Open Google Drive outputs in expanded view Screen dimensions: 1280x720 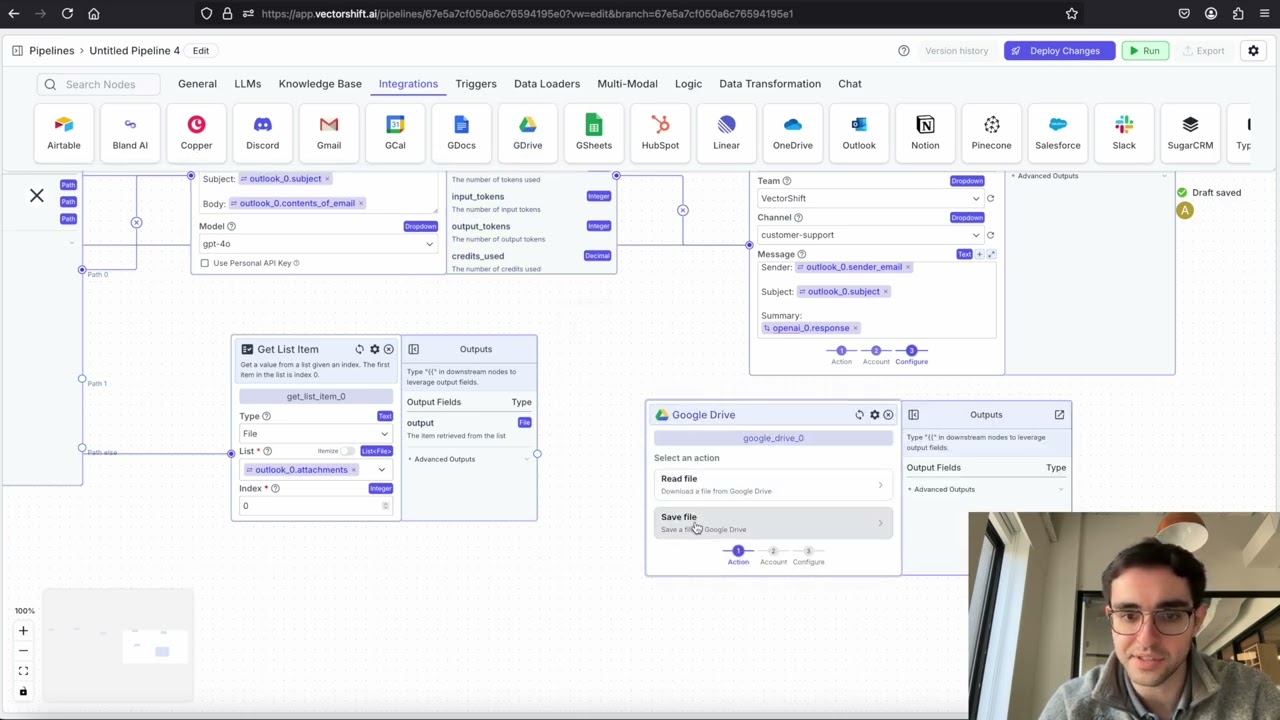click(1059, 415)
